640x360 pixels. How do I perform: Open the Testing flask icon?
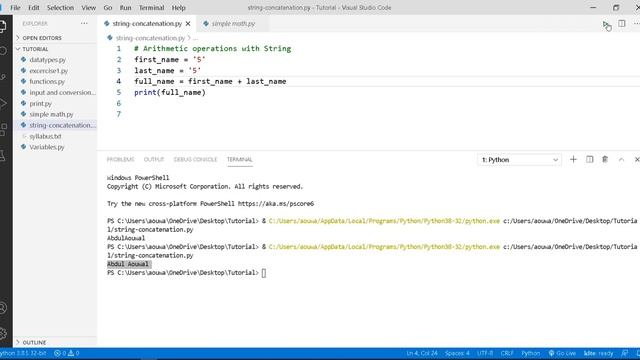click(3, 156)
